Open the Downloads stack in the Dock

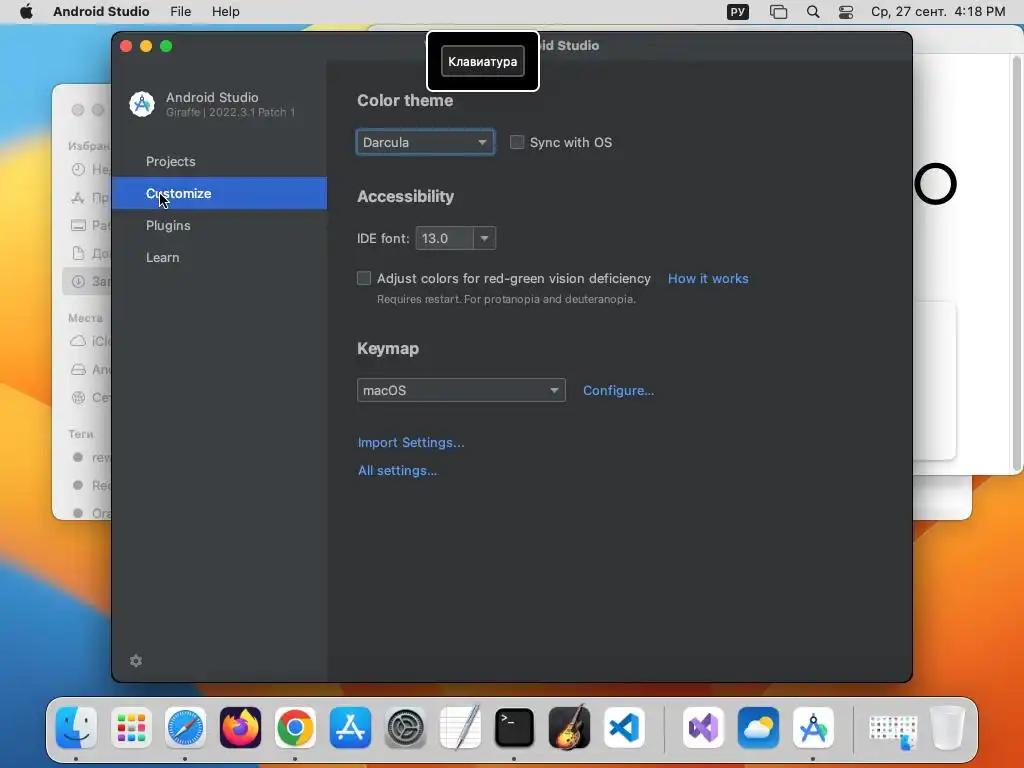point(893,730)
